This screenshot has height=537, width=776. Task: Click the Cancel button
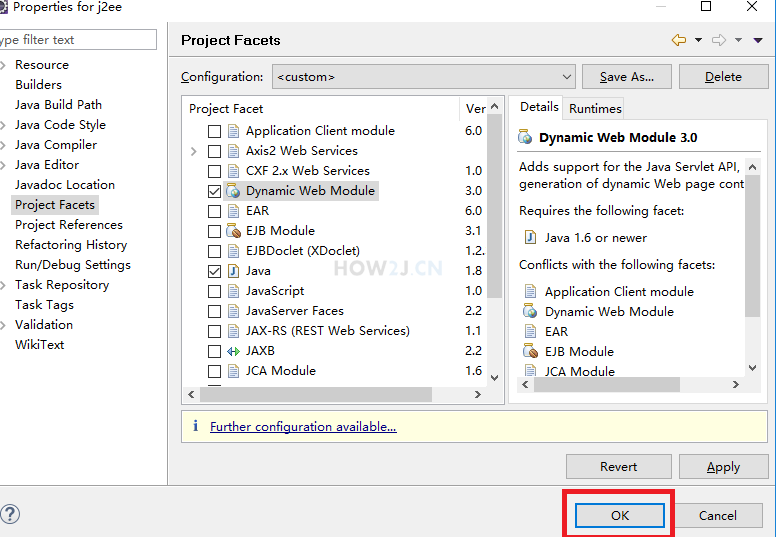(718, 516)
